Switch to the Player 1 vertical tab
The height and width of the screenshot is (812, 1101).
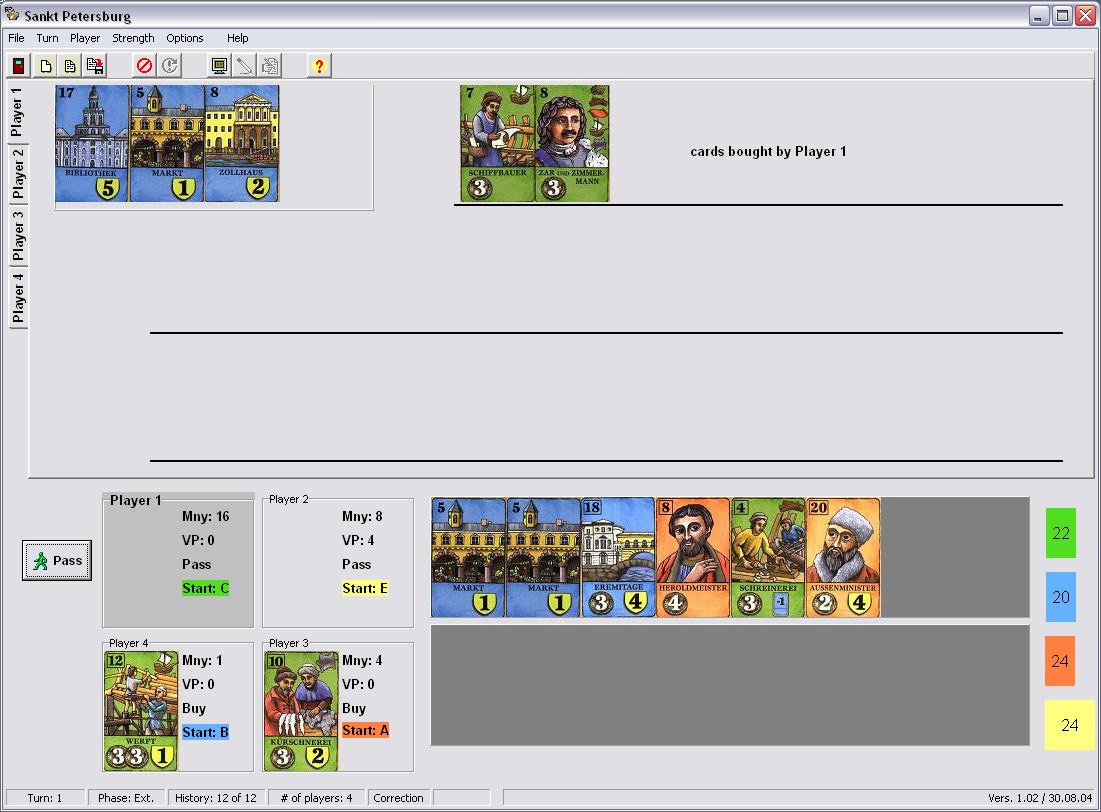(x=18, y=112)
